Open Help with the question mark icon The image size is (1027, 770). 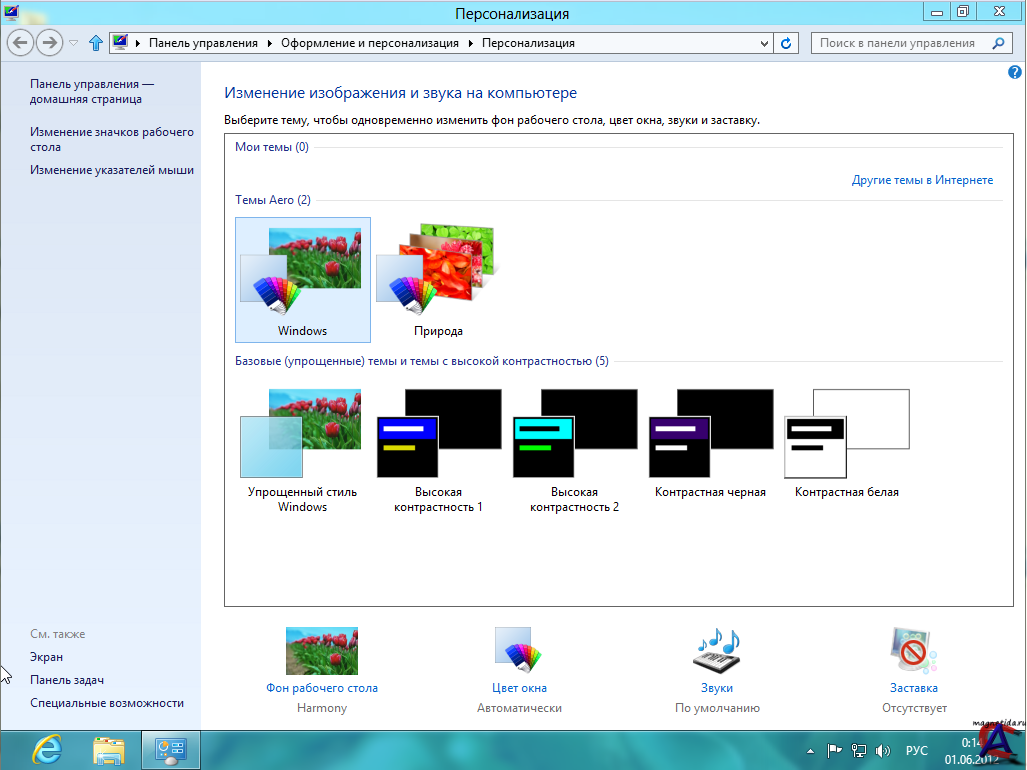(1015, 72)
